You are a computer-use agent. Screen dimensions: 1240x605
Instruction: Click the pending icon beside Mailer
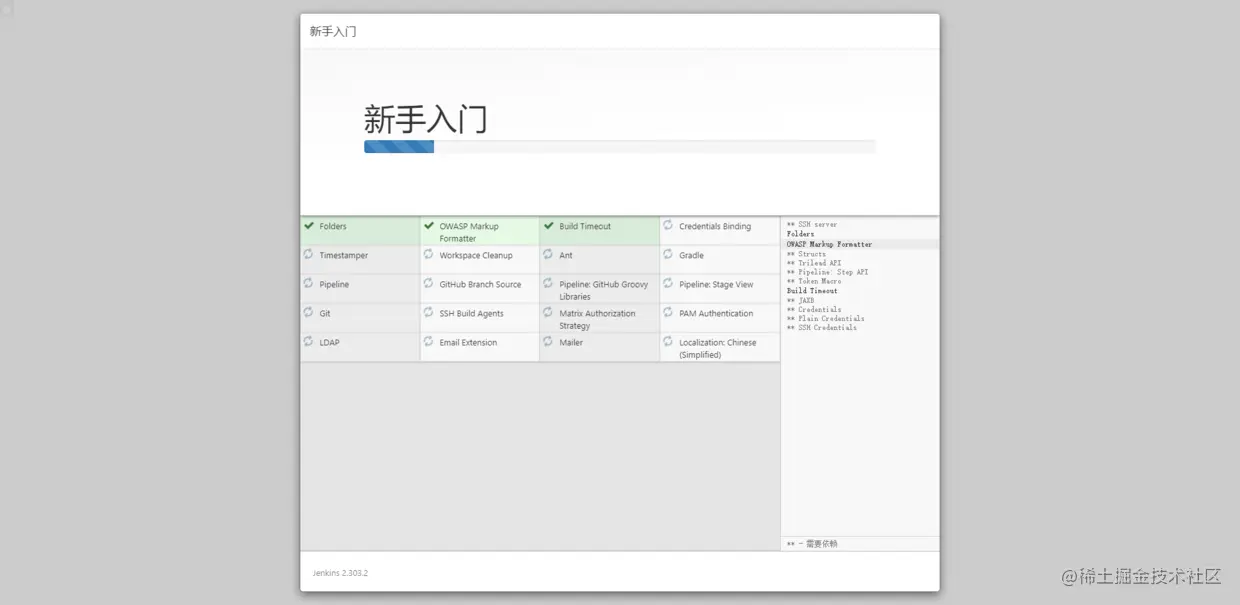click(x=549, y=342)
